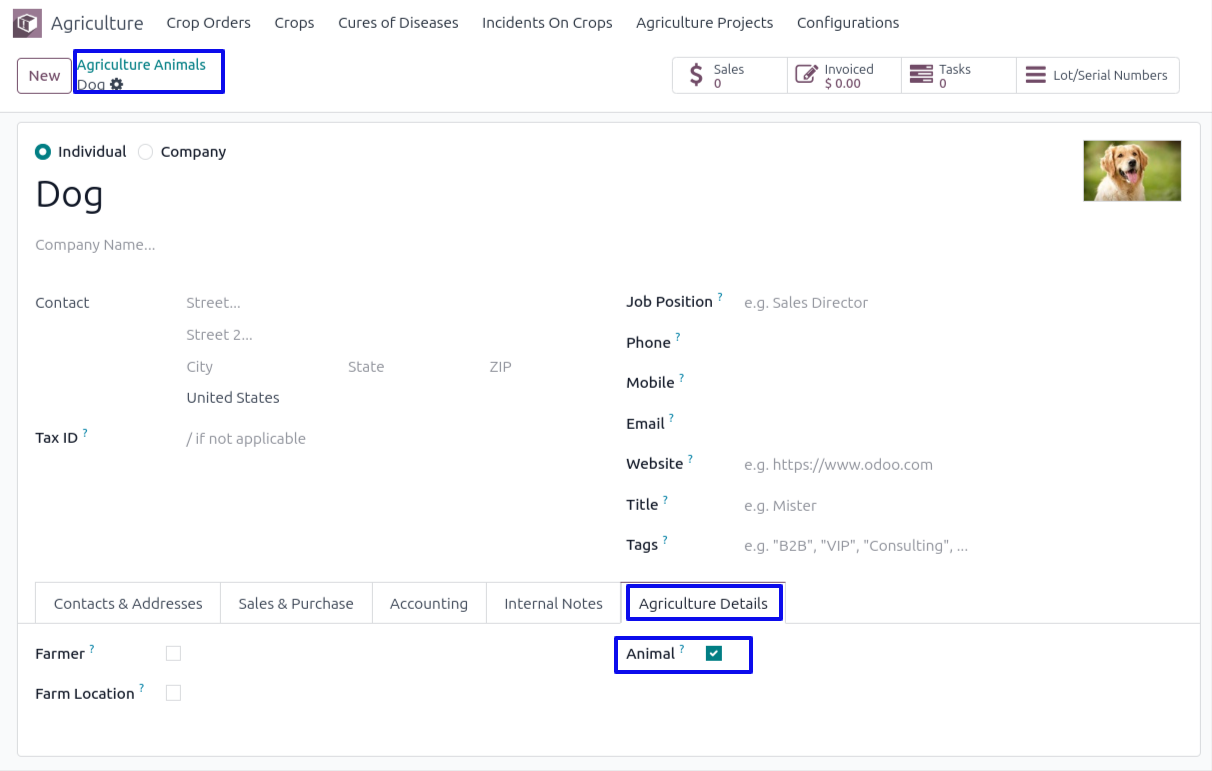1212x771 pixels.
Task: Tick the Farm Location checkbox
Action: click(x=173, y=693)
